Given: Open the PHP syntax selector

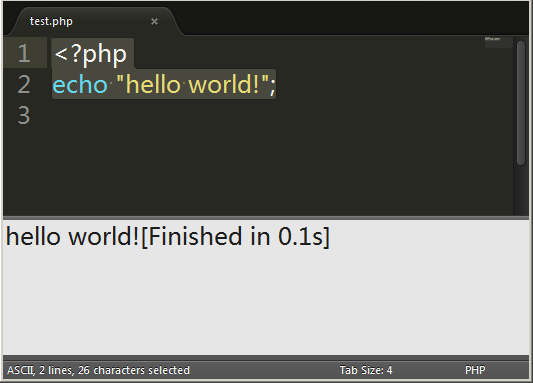Looking at the screenshot, I should click(x=475, y=370).
